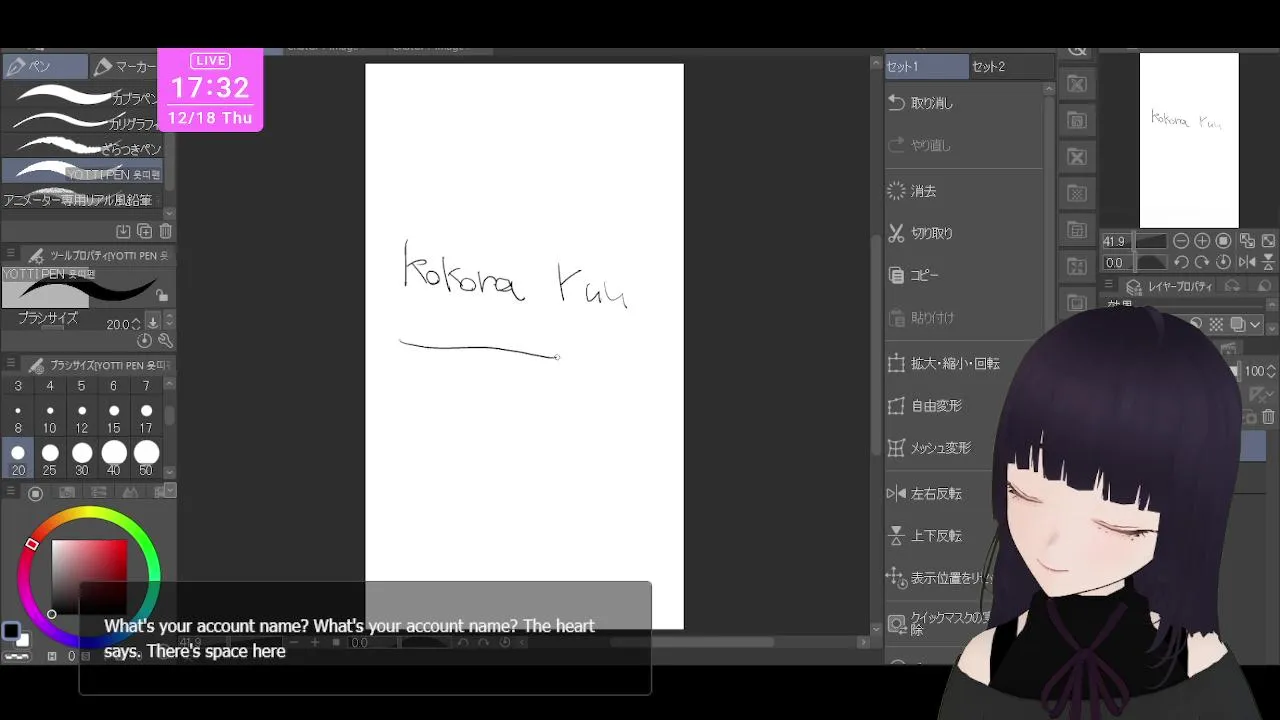
Task: Click the hue ring on color wheel
Action: coord(89,514)
